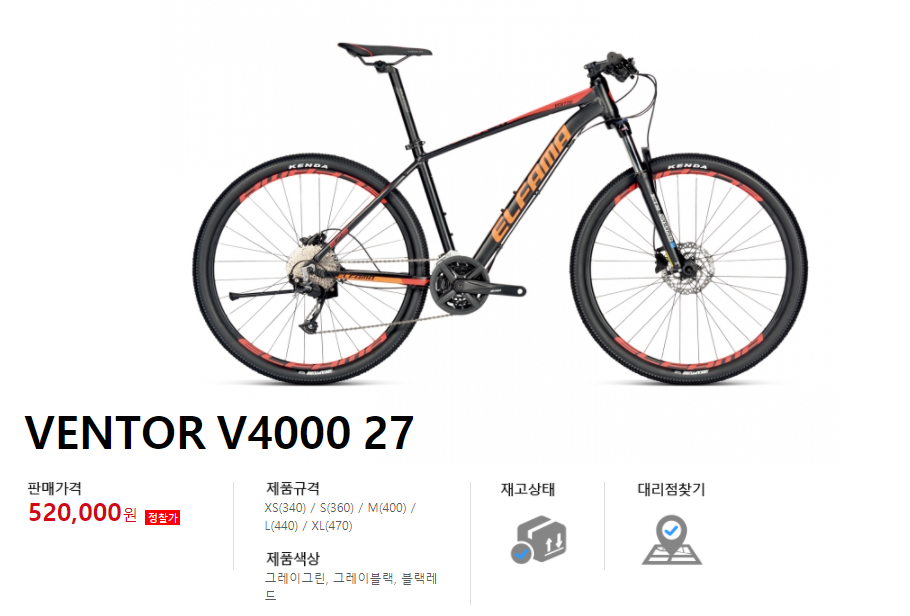Click the red 정찰가 badge
The height and width of the screenshot is (616, 910).
pos(162,517)
